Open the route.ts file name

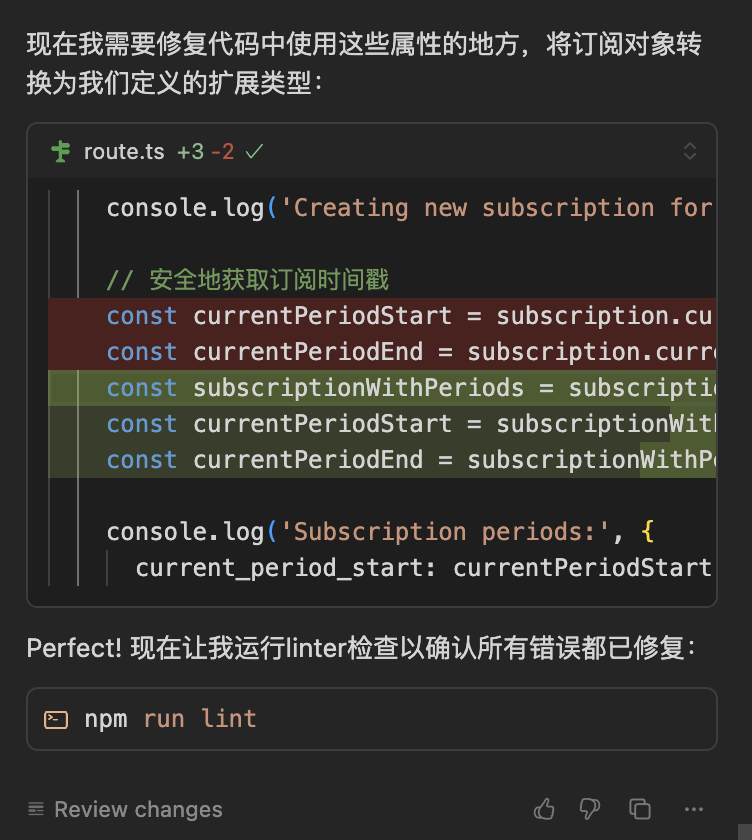click(x=124, y=152)
